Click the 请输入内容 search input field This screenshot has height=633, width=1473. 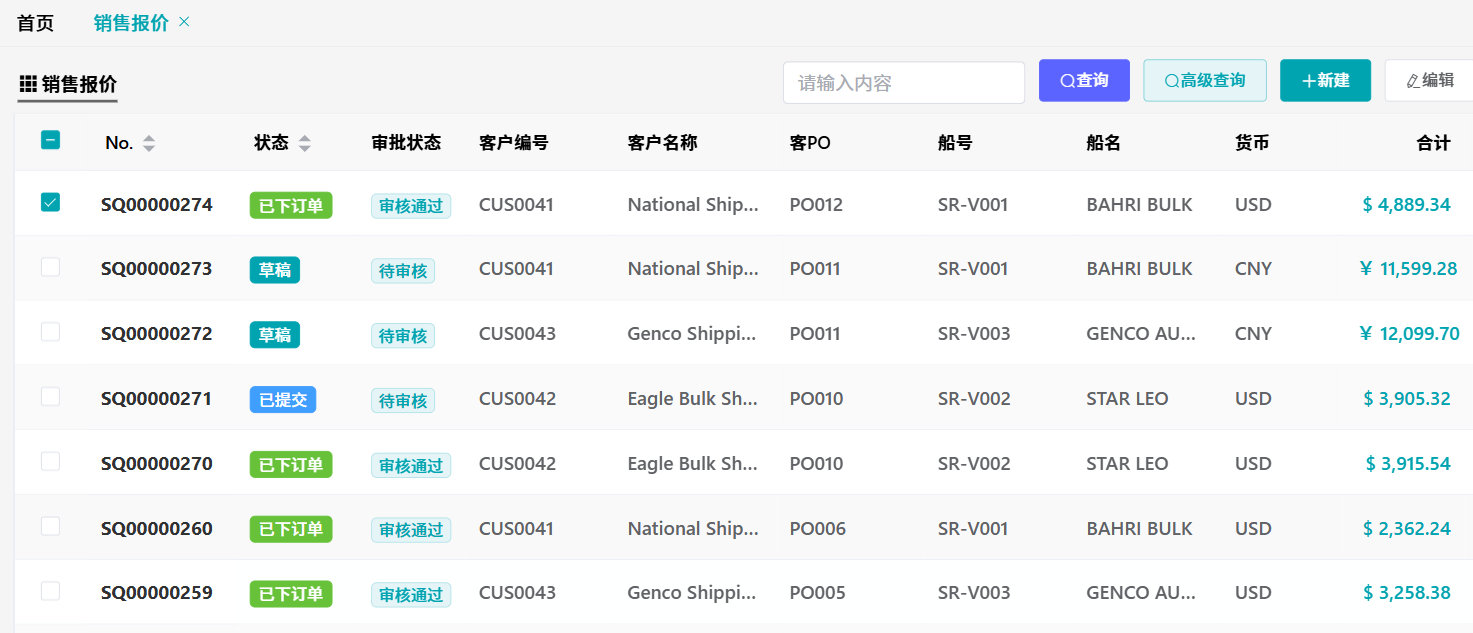pyautogui.click(x=903, y=83)
